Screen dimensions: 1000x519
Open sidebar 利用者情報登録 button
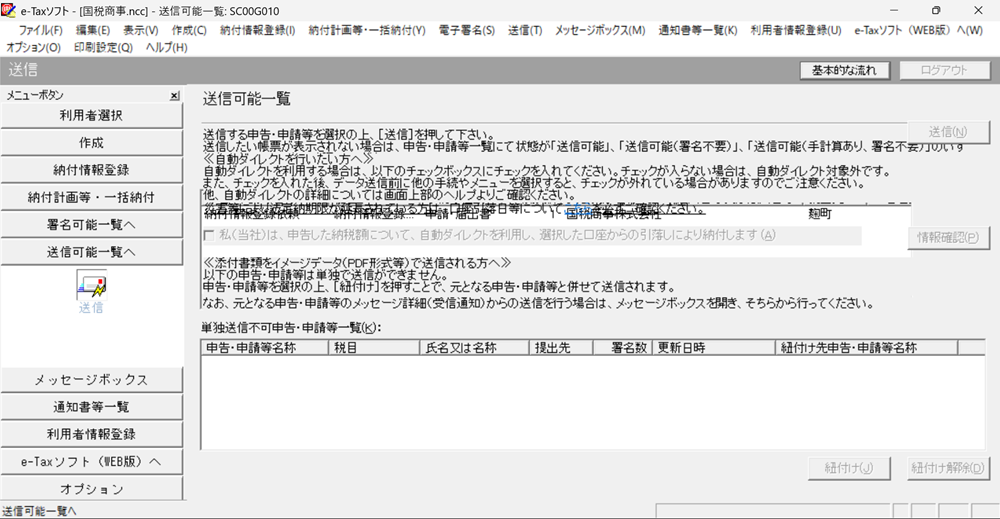[x=91, y=435]
